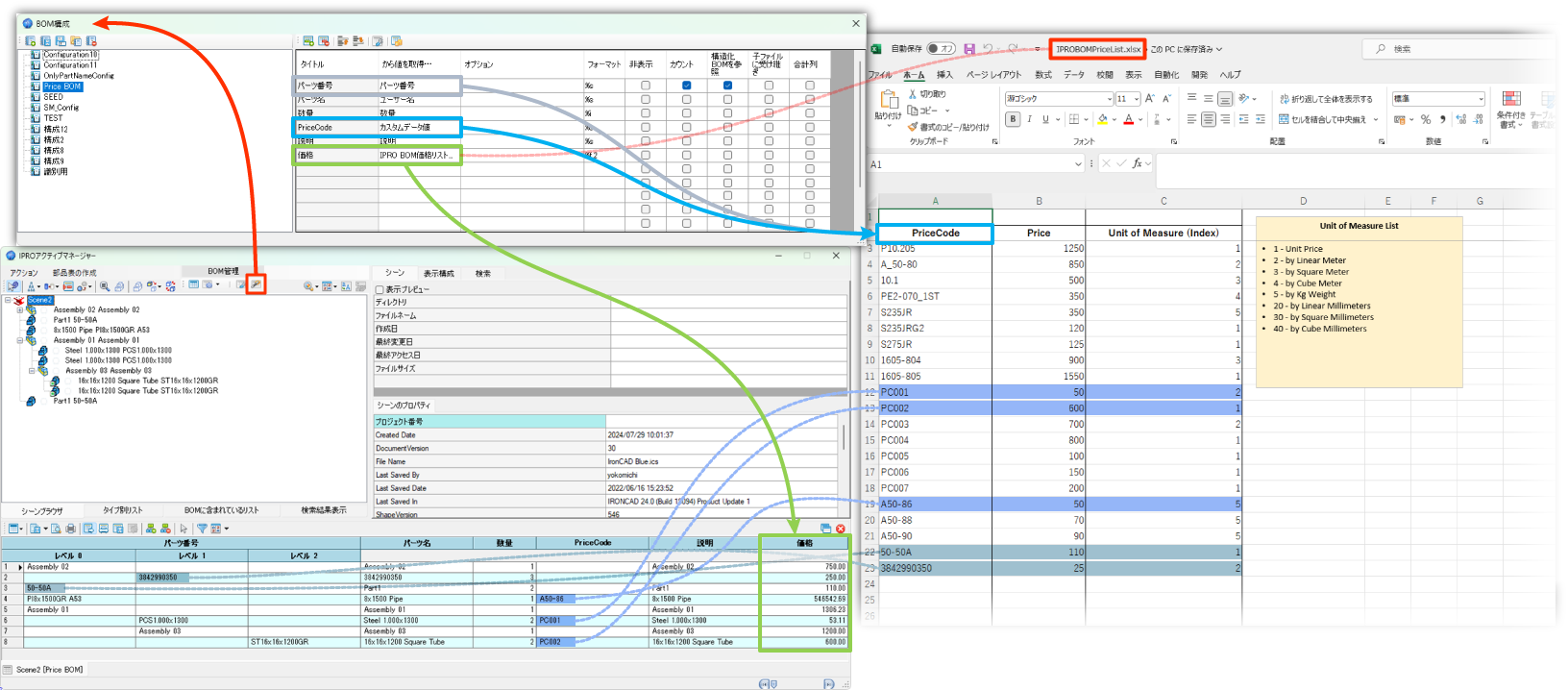Image resolution: width=1568 pixels, height=690 pixels.
Task: Click the add column icon in BOM構成 right toolbar
Action: click(307, 41)
